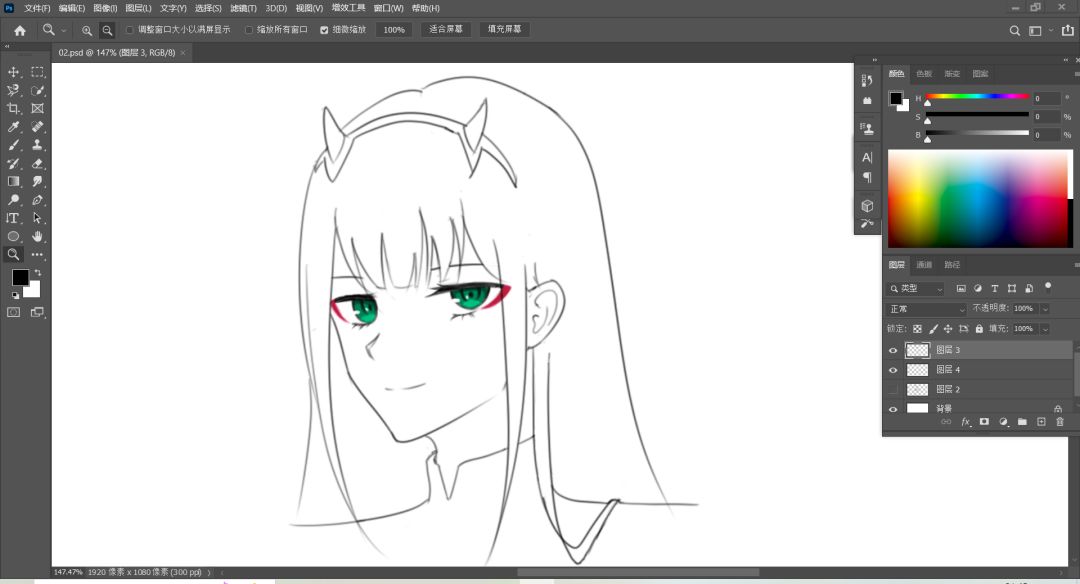The width and height of the screenshot is (1080, 584).
Task: Open the 滤镜(T) menu
Action: point(243,8)
